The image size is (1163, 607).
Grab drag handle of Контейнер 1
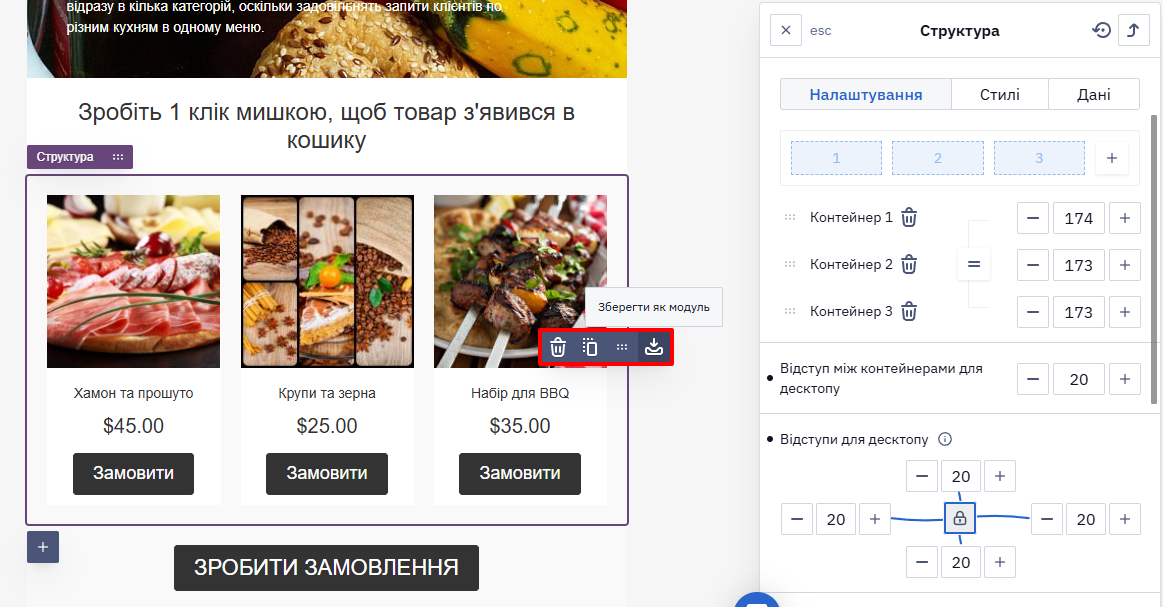790,217
